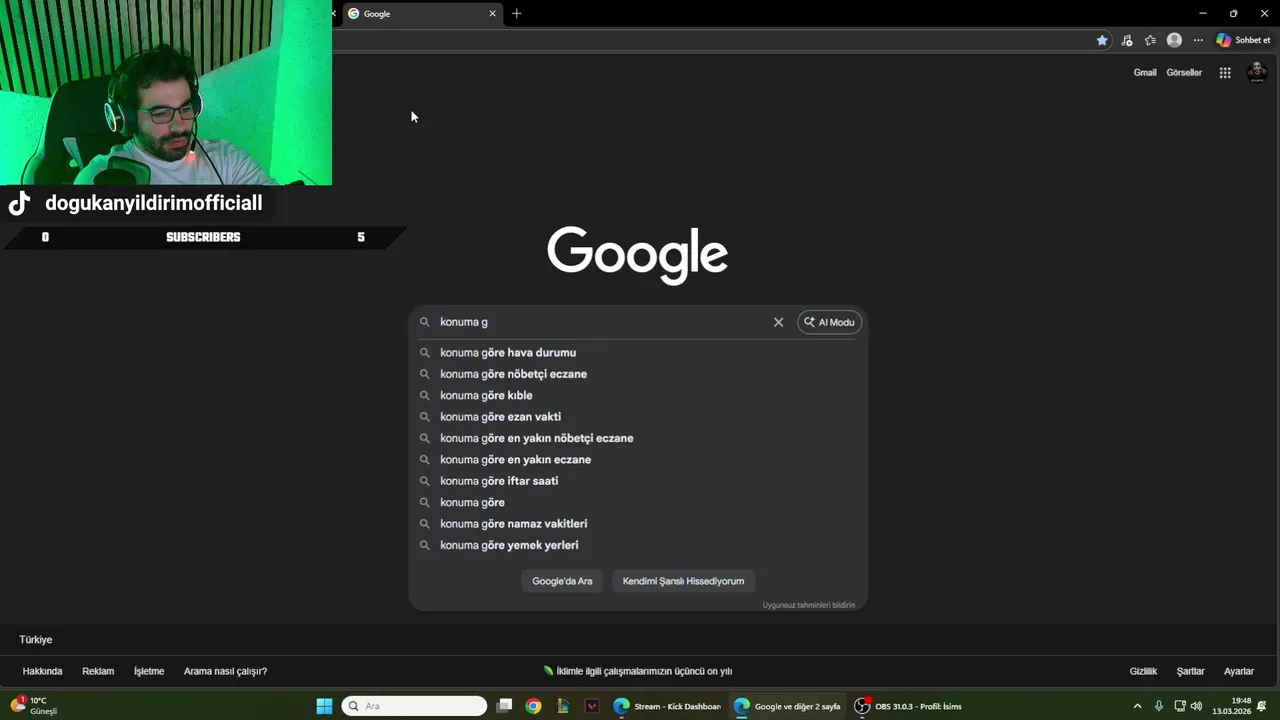Open the browser profile icon
Image resolution: width=1280 pixels, height=720 pixels.
(1174, 40)
